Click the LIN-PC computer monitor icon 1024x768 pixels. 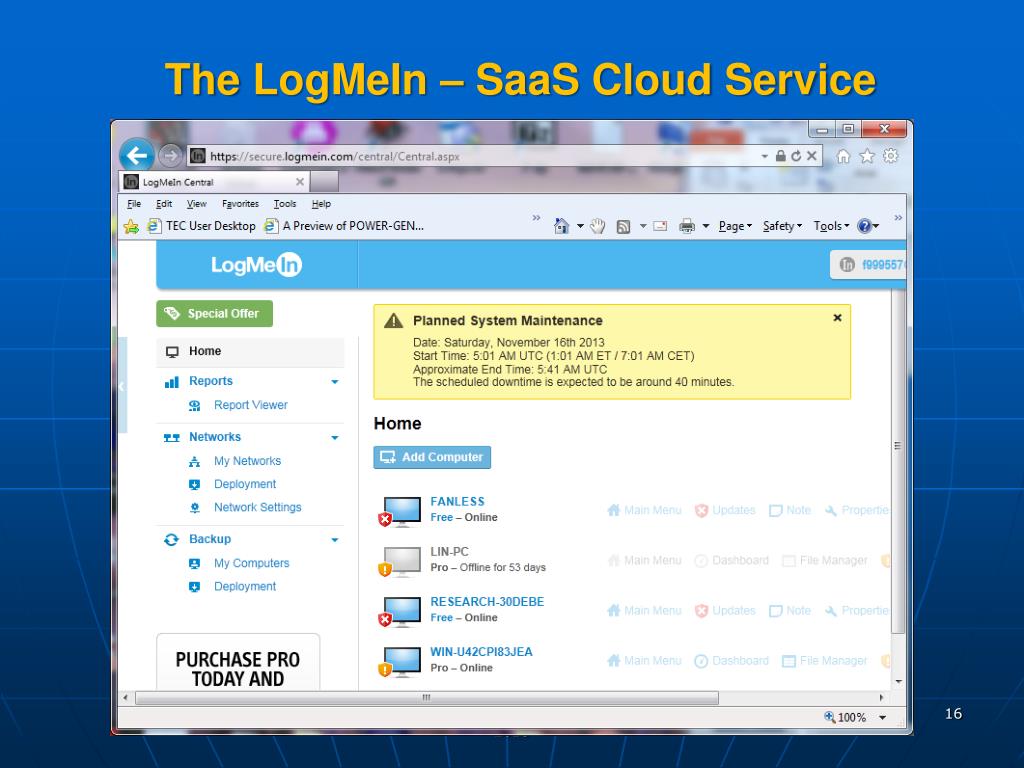click(401, 562)
